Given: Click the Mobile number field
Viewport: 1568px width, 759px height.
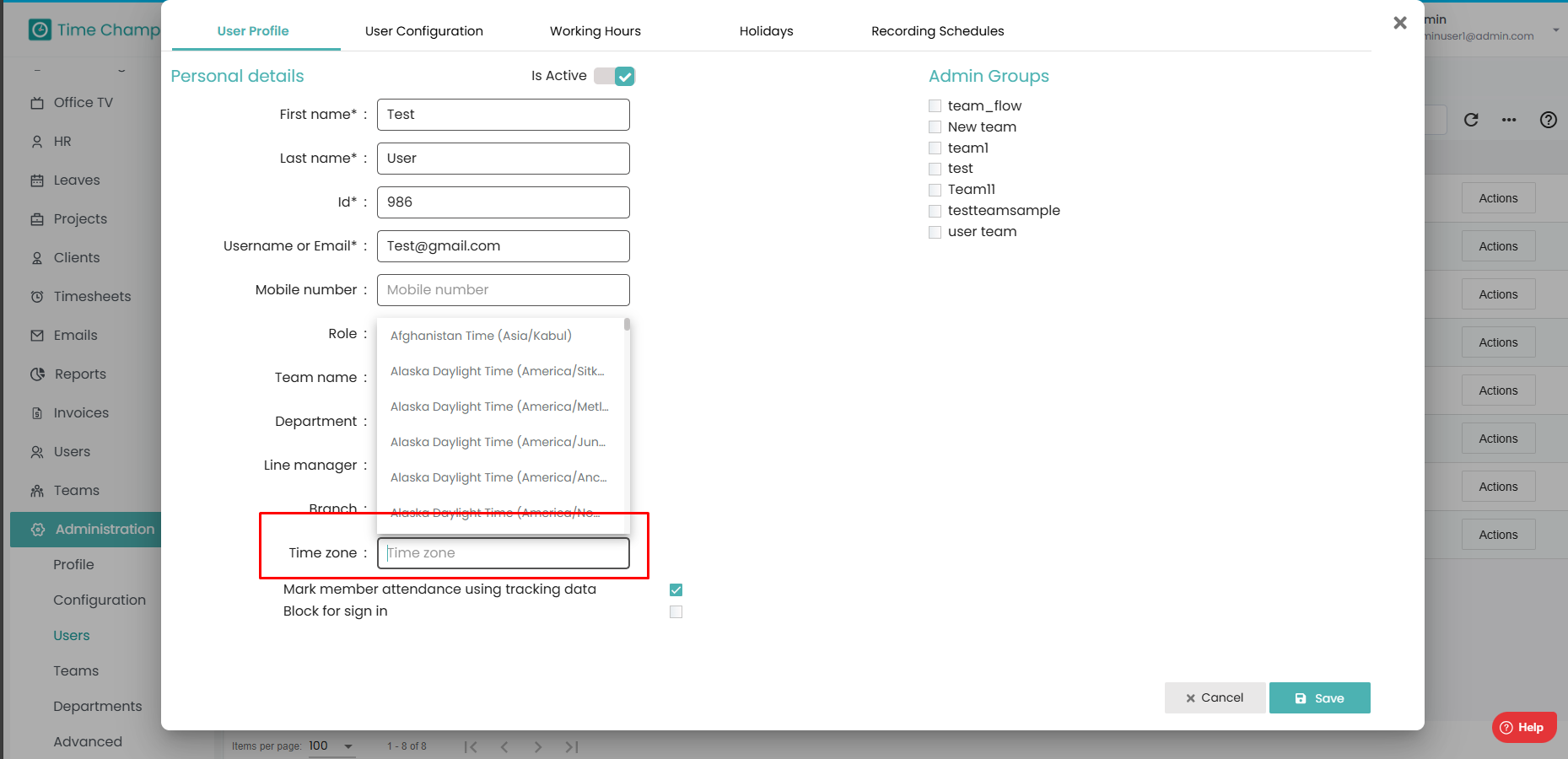Looking at the screenshot, I should 503,290.
